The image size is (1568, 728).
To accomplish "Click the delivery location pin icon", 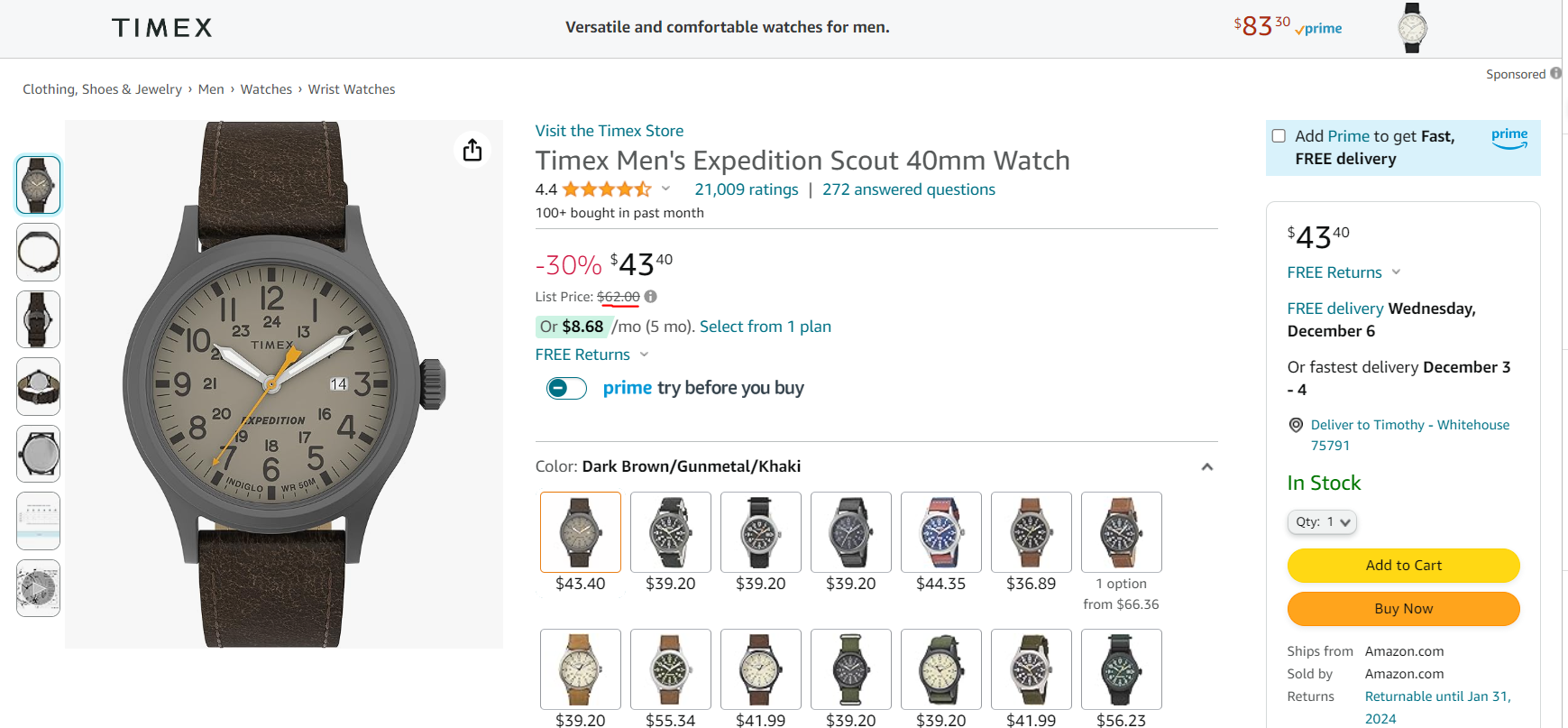I will 1296,425.
